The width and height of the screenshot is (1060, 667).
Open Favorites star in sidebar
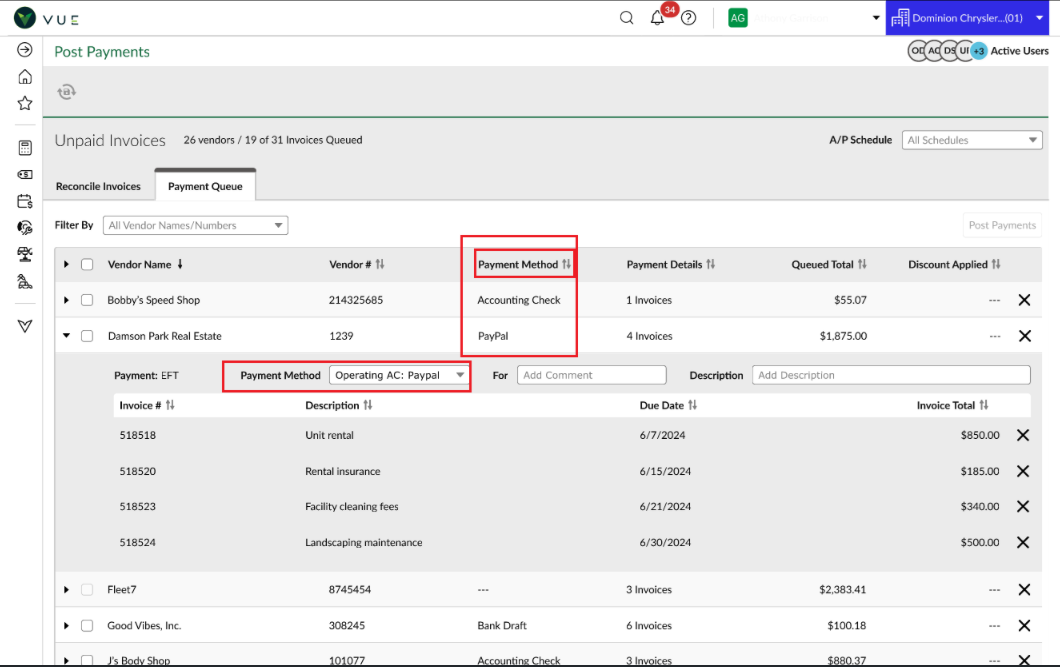[x=25, y=103]
